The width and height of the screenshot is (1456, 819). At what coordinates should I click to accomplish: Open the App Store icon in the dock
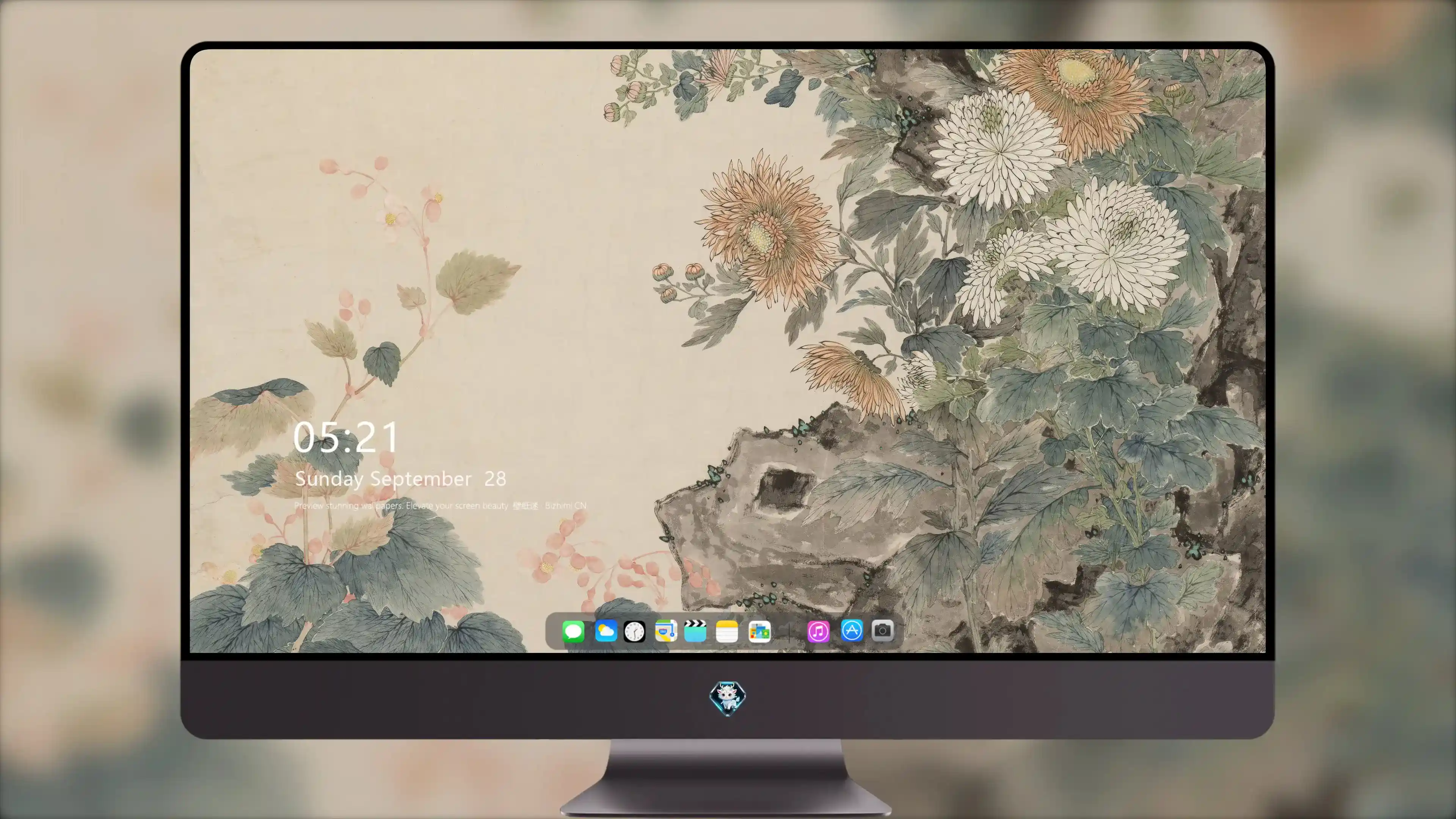[x=852, y=631]
